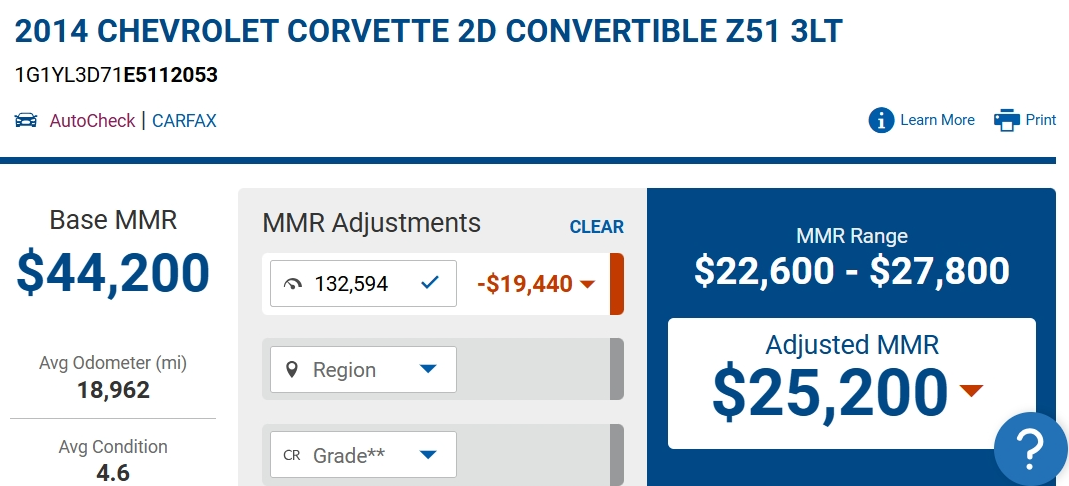Open the CARFAX report link
Image resolution: width=1069 pixels, height=486 pixels.
(x=184, y=121)
